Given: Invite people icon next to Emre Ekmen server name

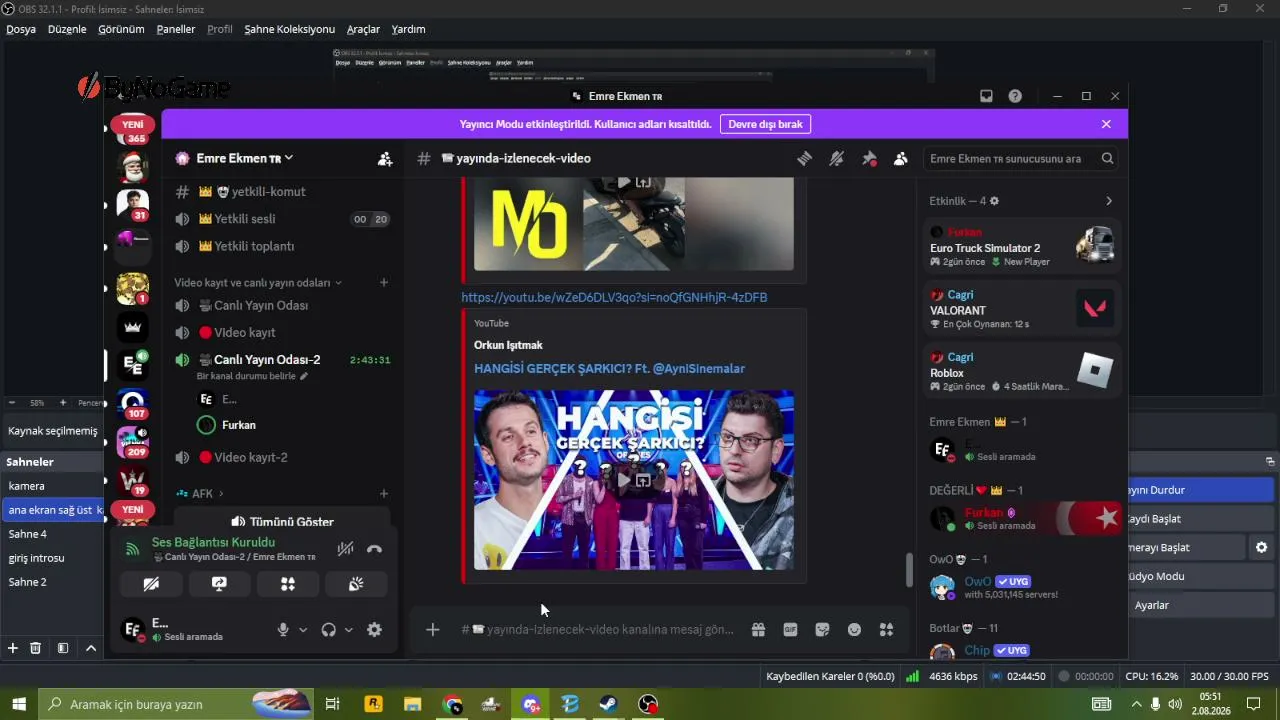Looking at the screenshot, I should tap(385, 158).
